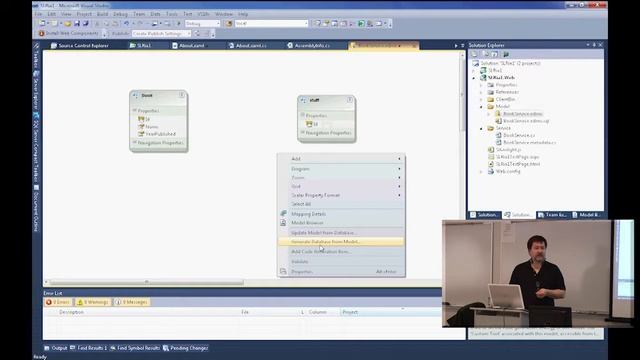The image size is (640, 360).
Task: Click the Output window icon at bottom
Action: coord(47,348)
